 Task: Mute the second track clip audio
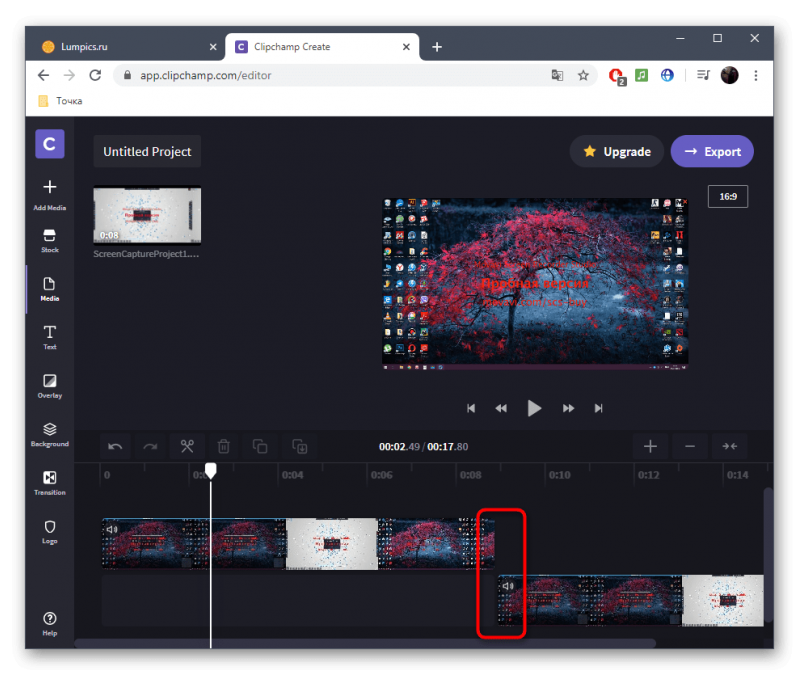click(x=508, y=586)
